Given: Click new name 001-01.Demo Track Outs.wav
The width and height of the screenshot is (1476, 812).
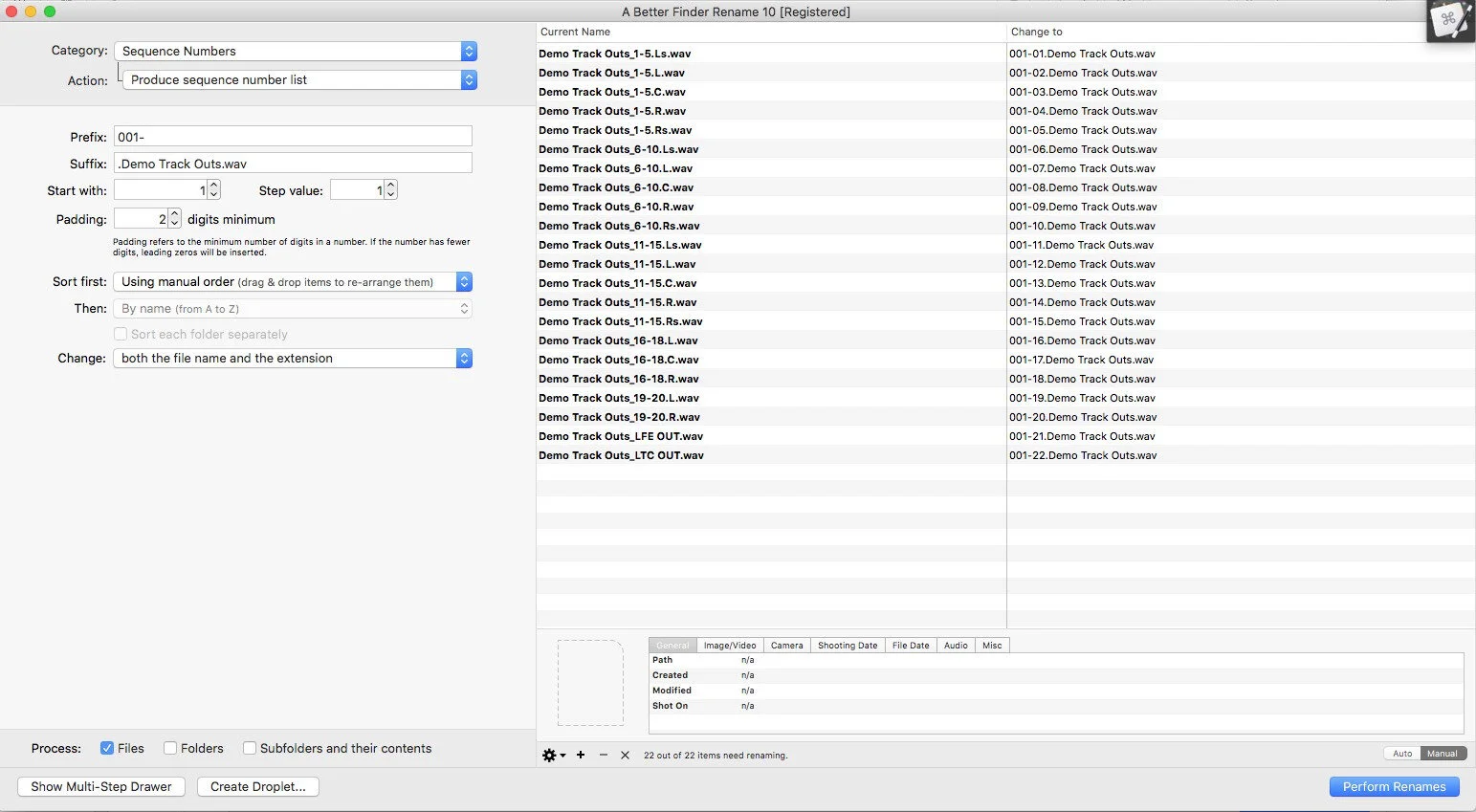Looking at the screenshot, I should coord(1082,54).
